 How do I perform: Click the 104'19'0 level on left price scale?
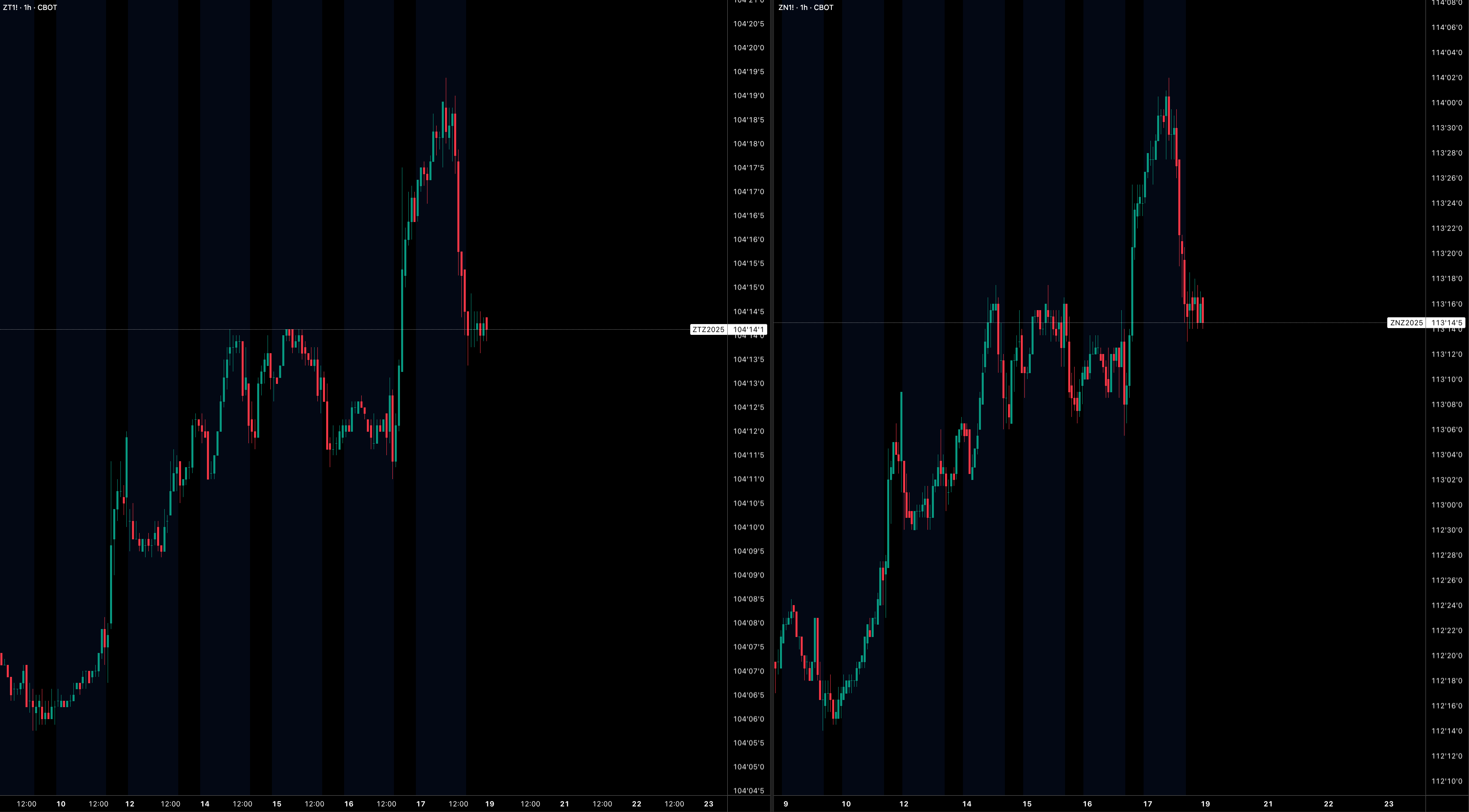click(x=748, y=96)
